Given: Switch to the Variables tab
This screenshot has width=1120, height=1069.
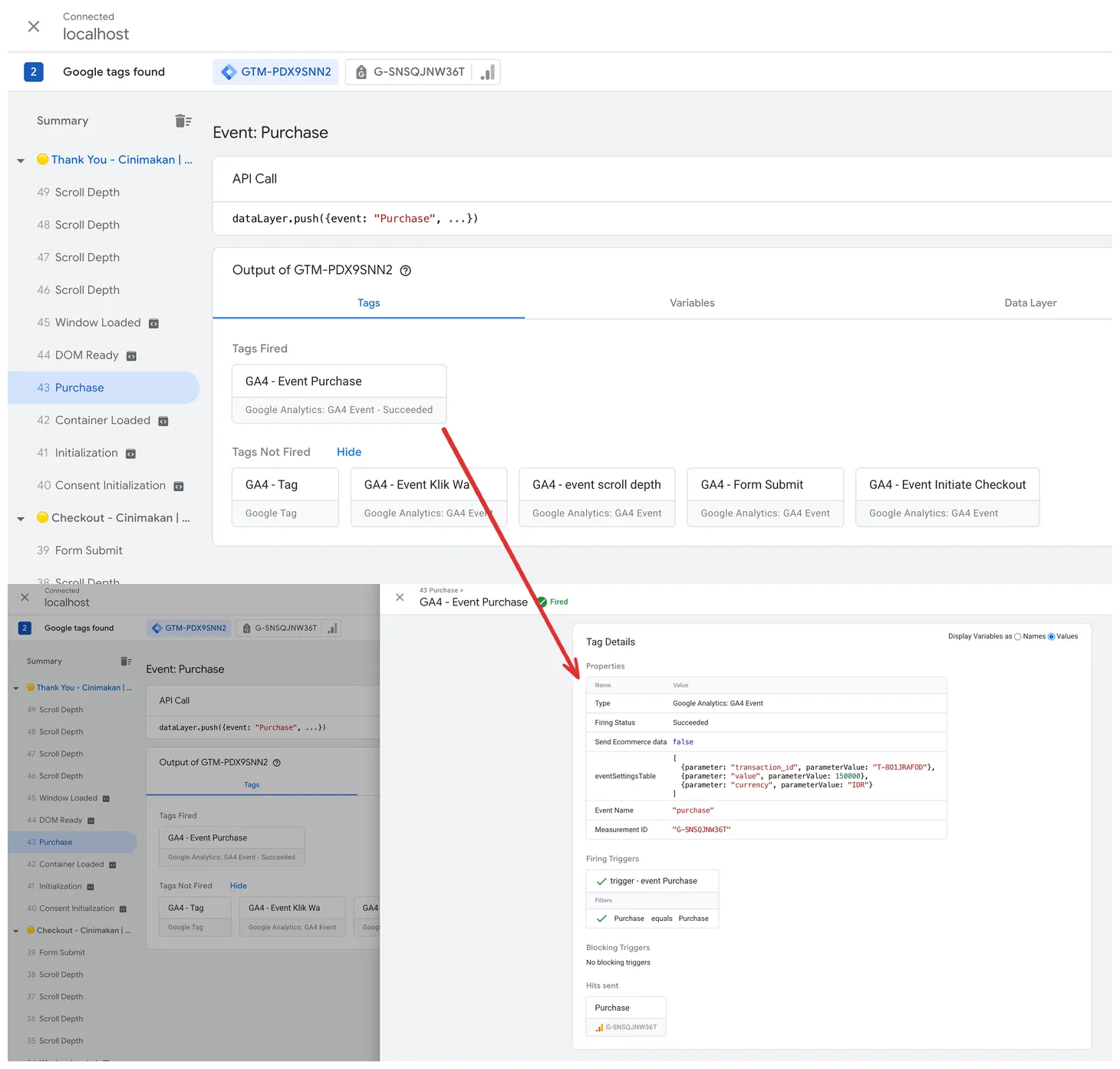Looking at the screenshot, I should (692, 303).
